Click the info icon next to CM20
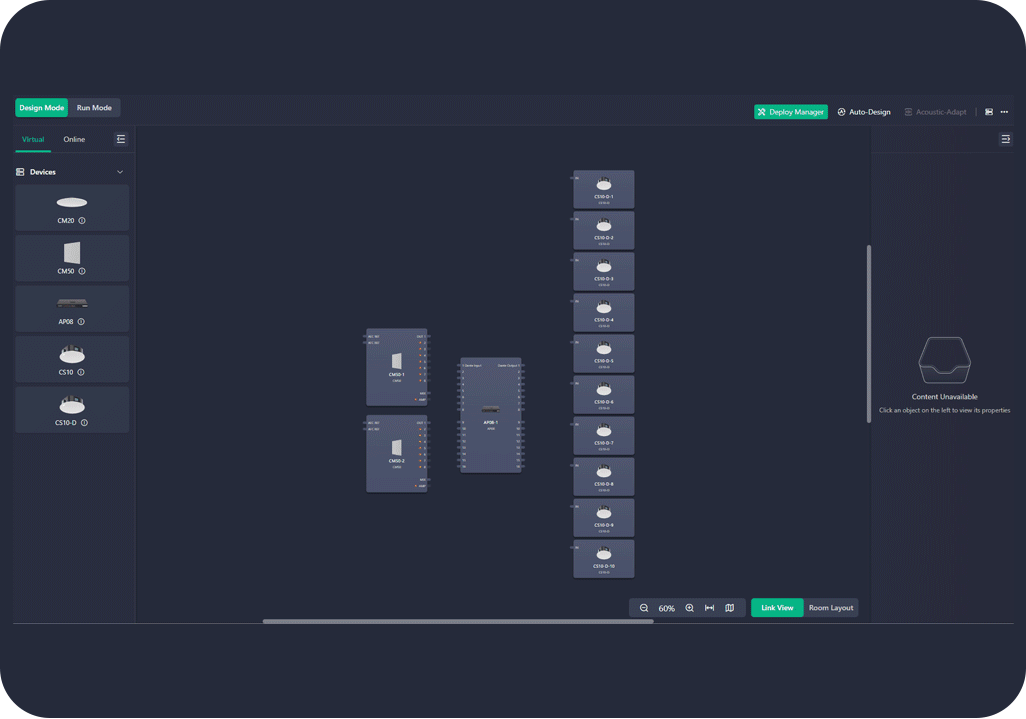Screen dimensions: 1026x719 tap(82, 221)
